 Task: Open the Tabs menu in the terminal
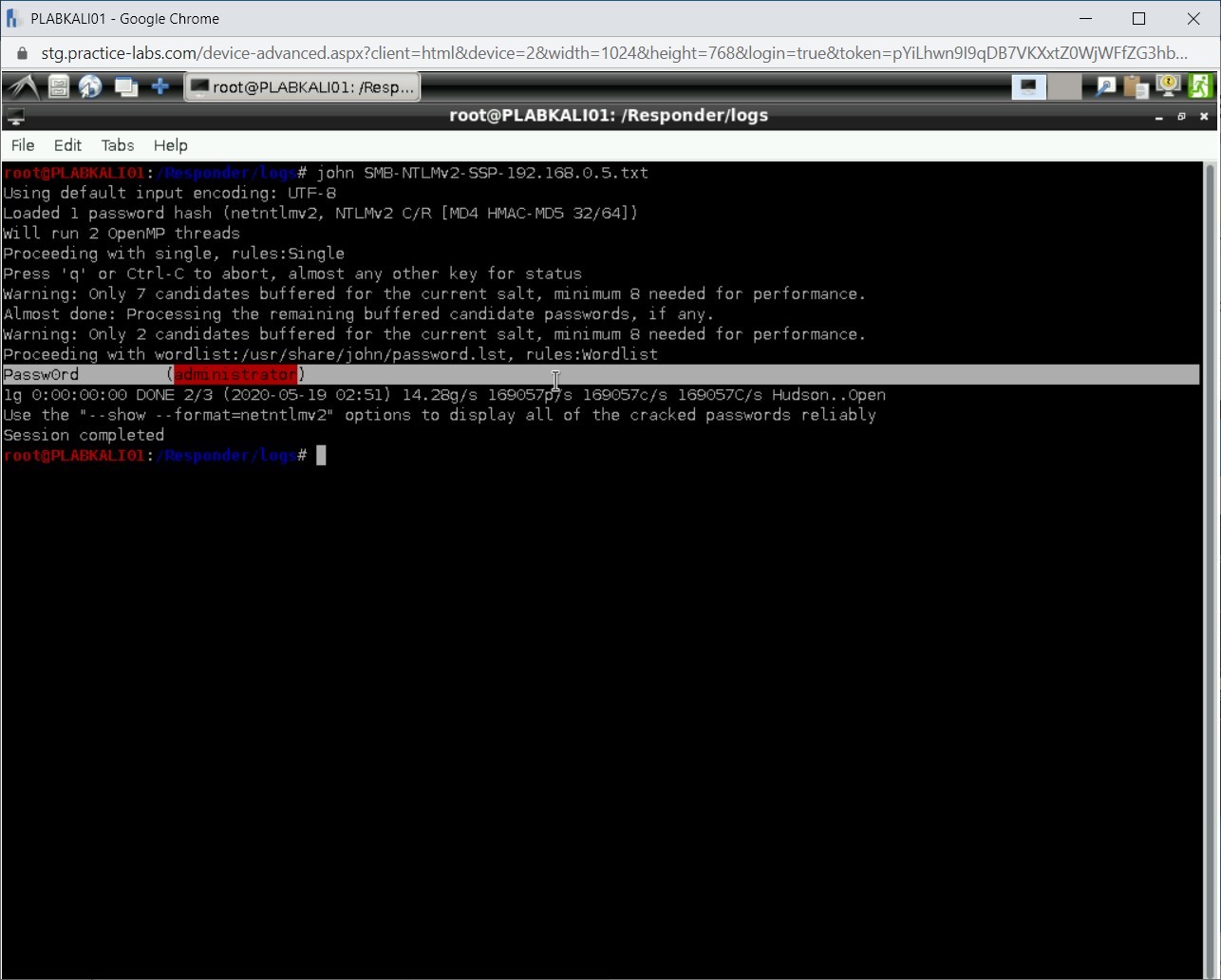coord(117,145)
